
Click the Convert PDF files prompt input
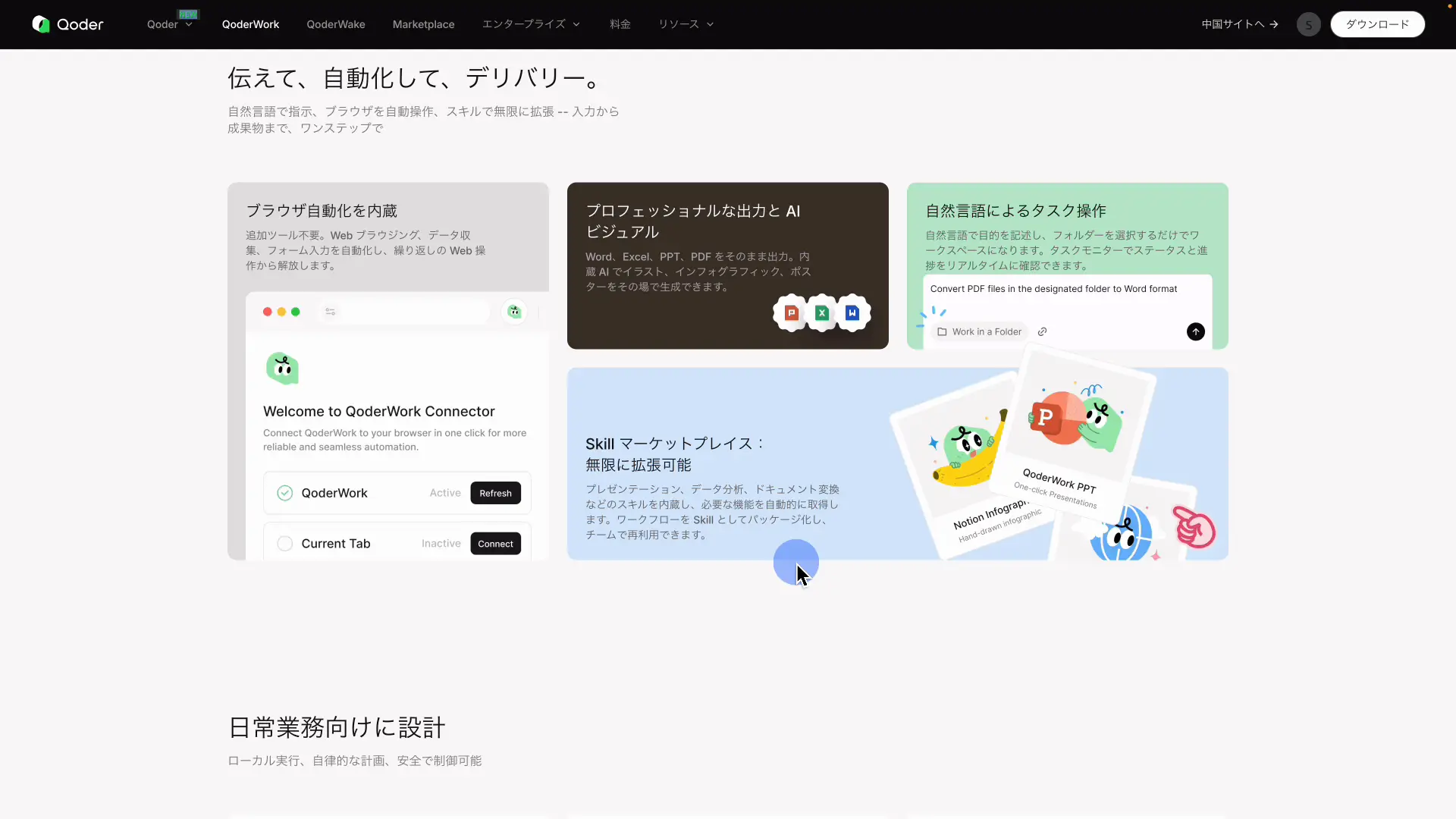click(1053, 289)
